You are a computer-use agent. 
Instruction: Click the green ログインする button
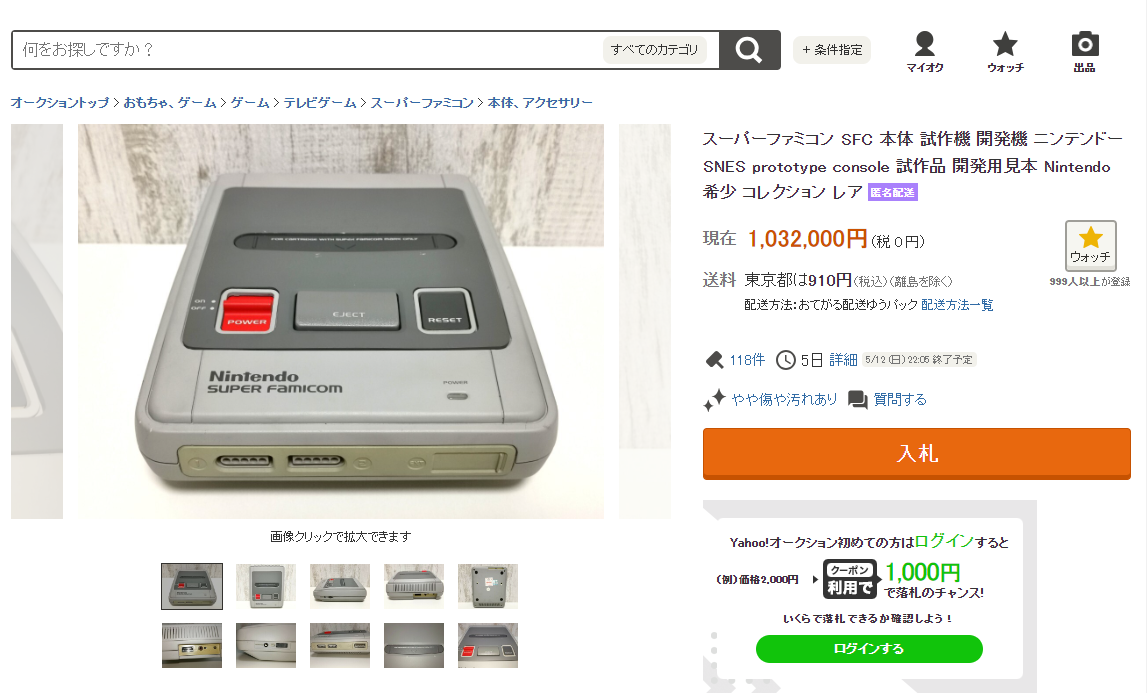pyautogui.click(x=869, y=648)
